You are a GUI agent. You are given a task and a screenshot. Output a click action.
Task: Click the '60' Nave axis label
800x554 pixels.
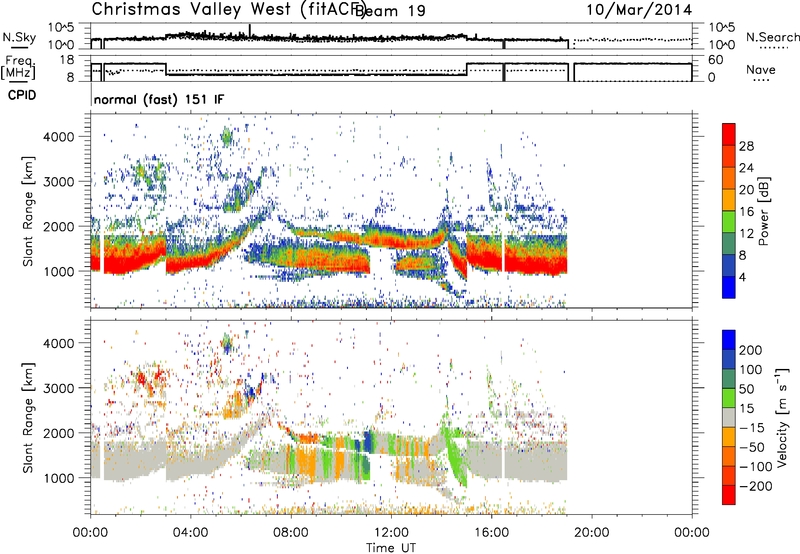click(716, 60)
